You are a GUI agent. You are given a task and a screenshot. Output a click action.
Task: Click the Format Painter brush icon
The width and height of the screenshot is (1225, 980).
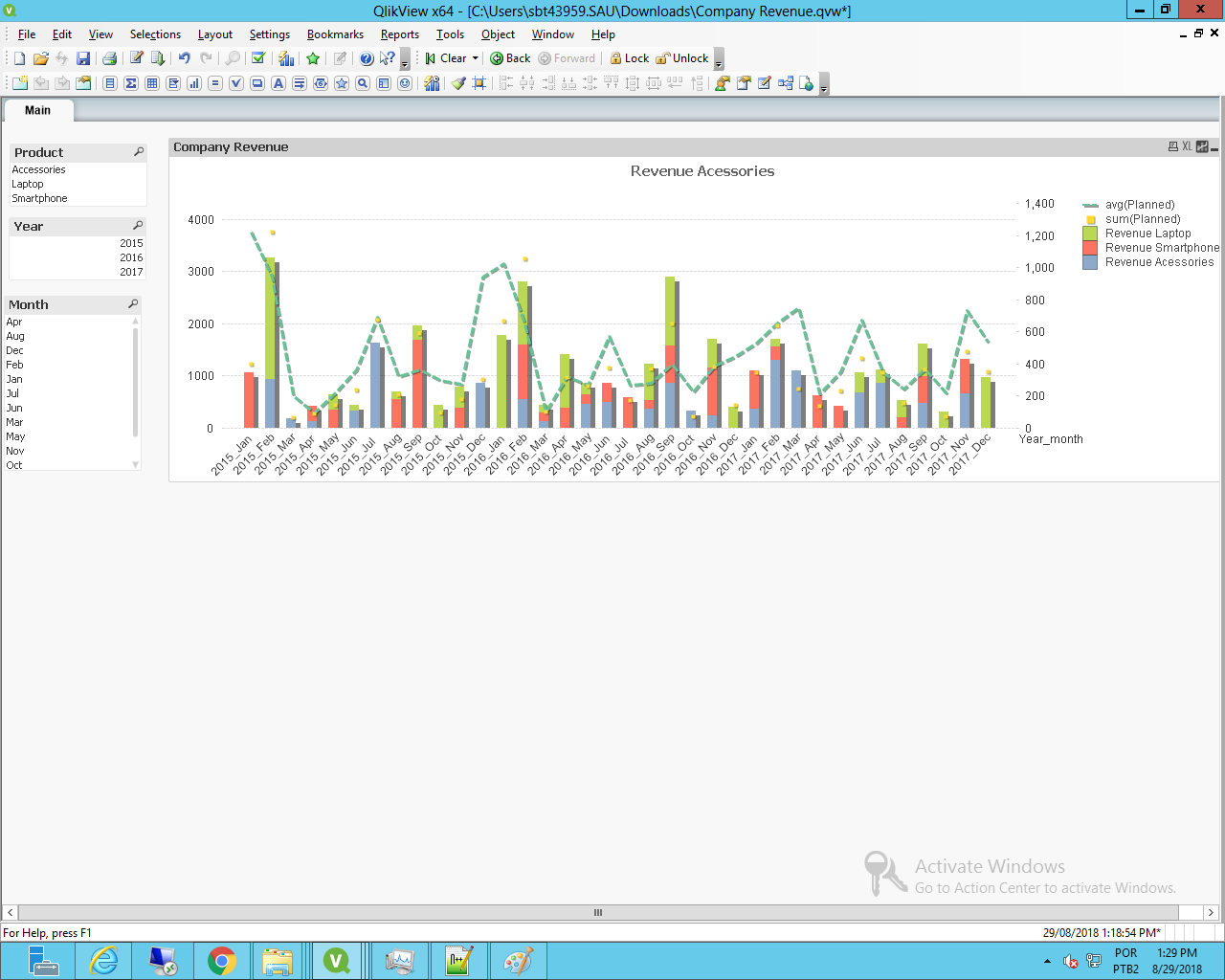[458, 83]
